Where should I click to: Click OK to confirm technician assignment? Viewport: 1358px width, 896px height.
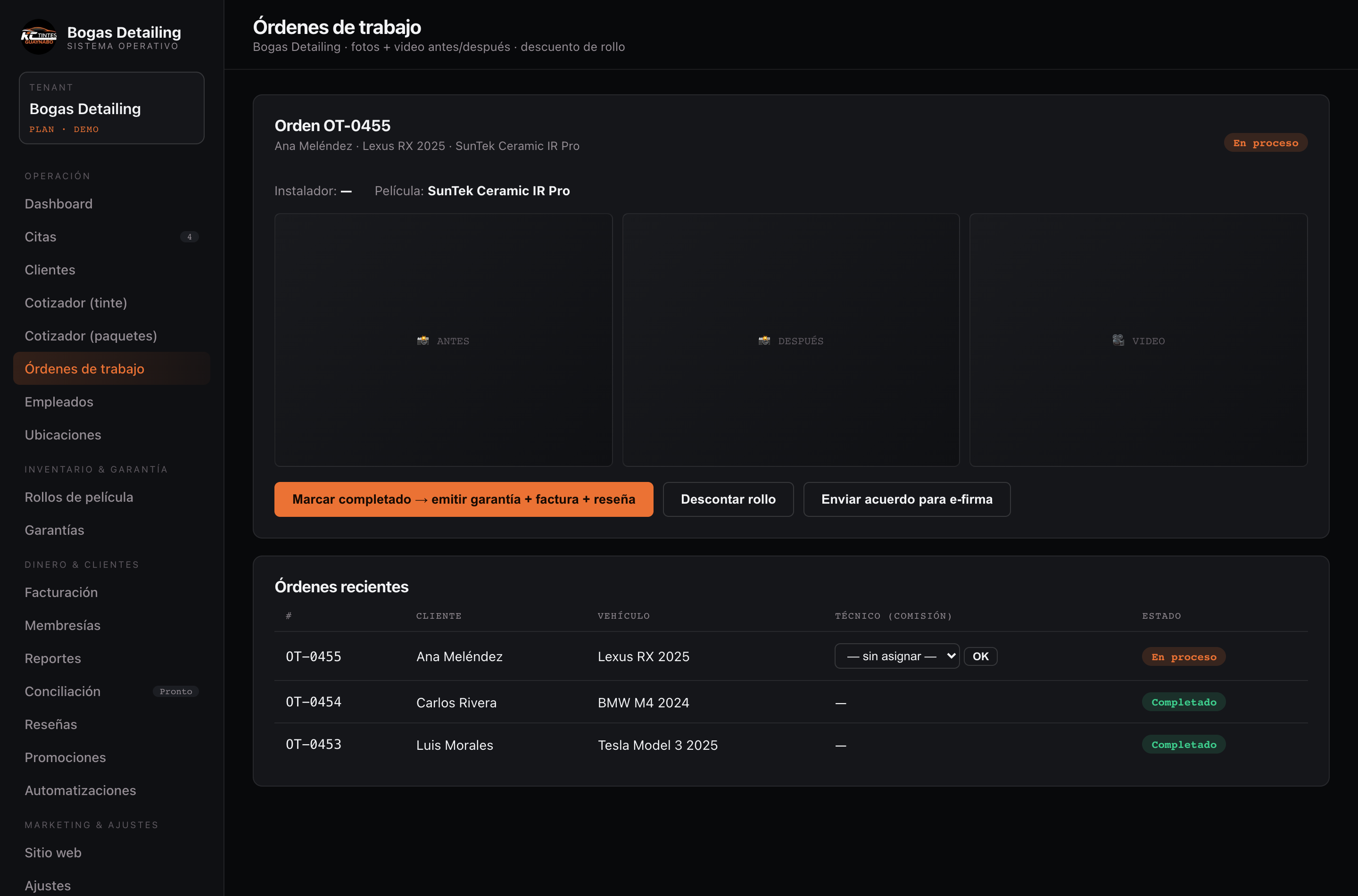tap(980, 656)
